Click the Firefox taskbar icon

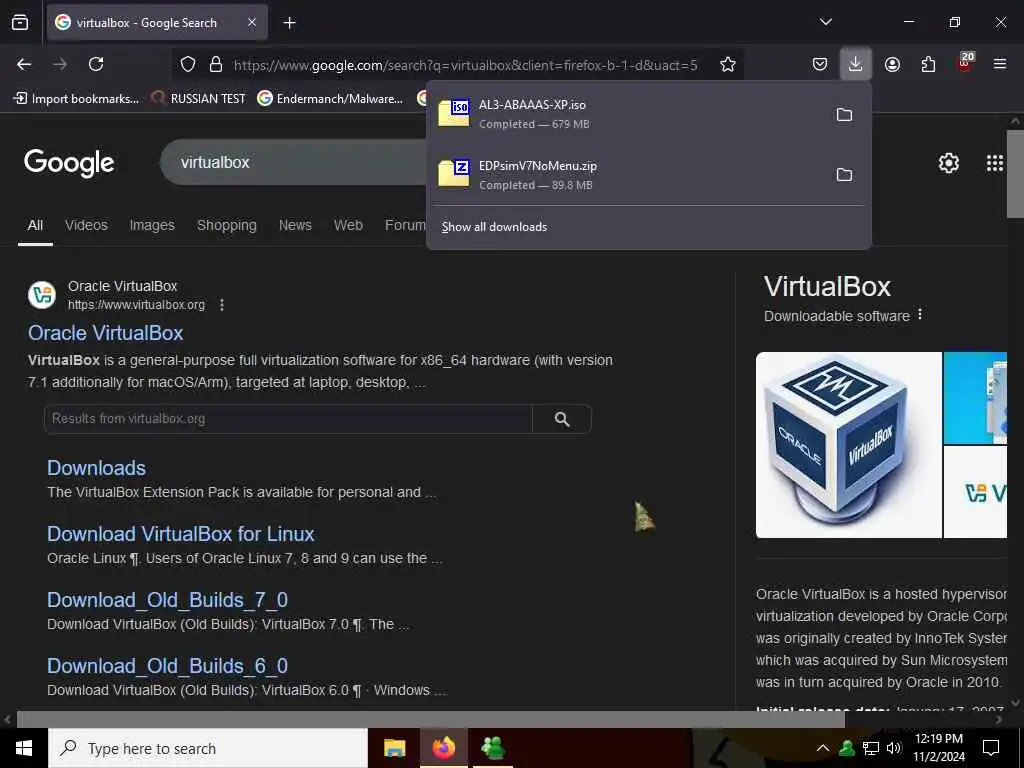point(443,748)
